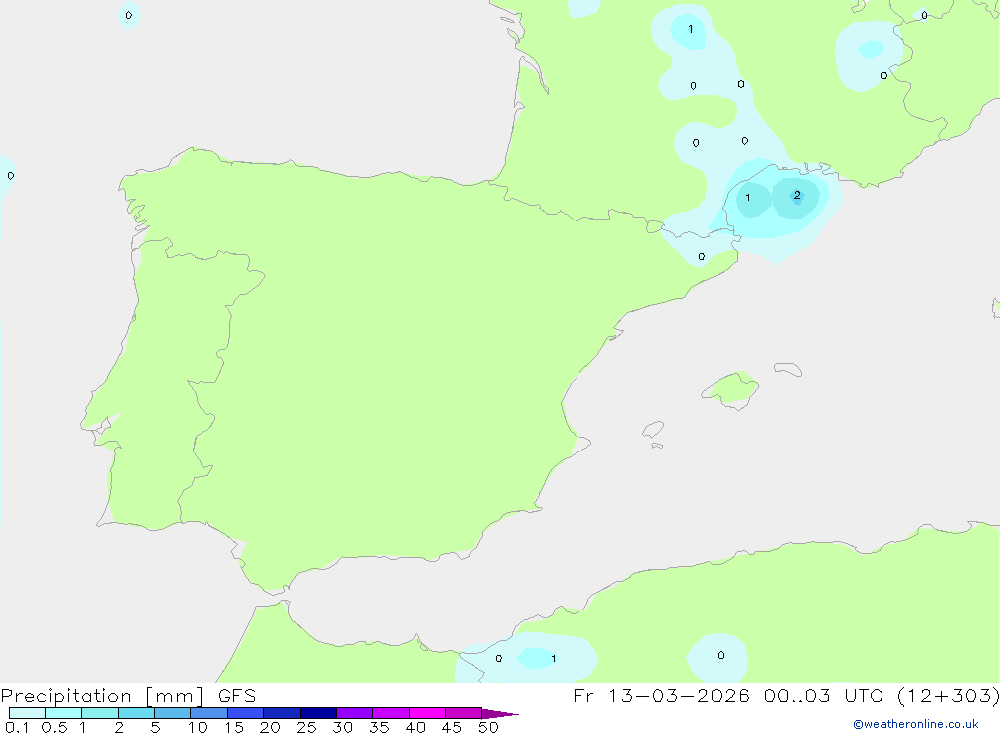Image resolution: width=1000 pixels, height=733 pixels.
Task: Click the legend label '35'
Action: pos(379,727)
